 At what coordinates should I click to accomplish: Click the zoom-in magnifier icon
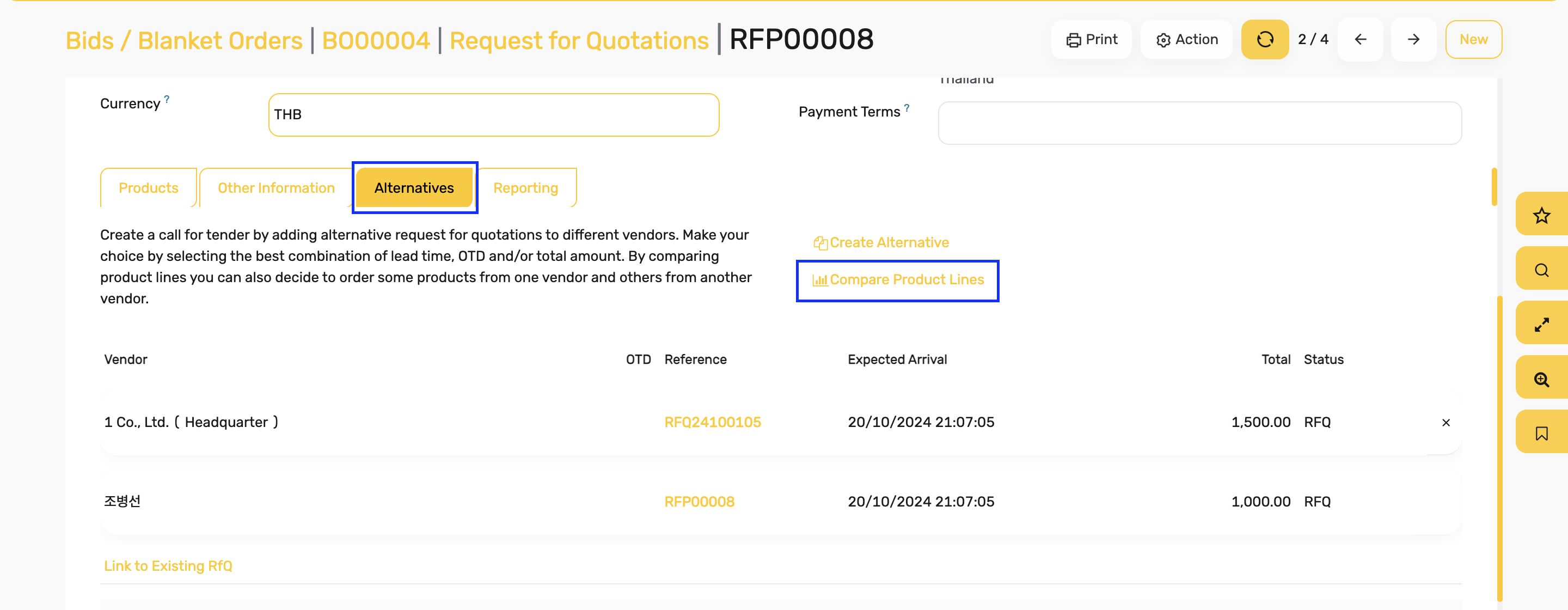(x=1541, y=379)
